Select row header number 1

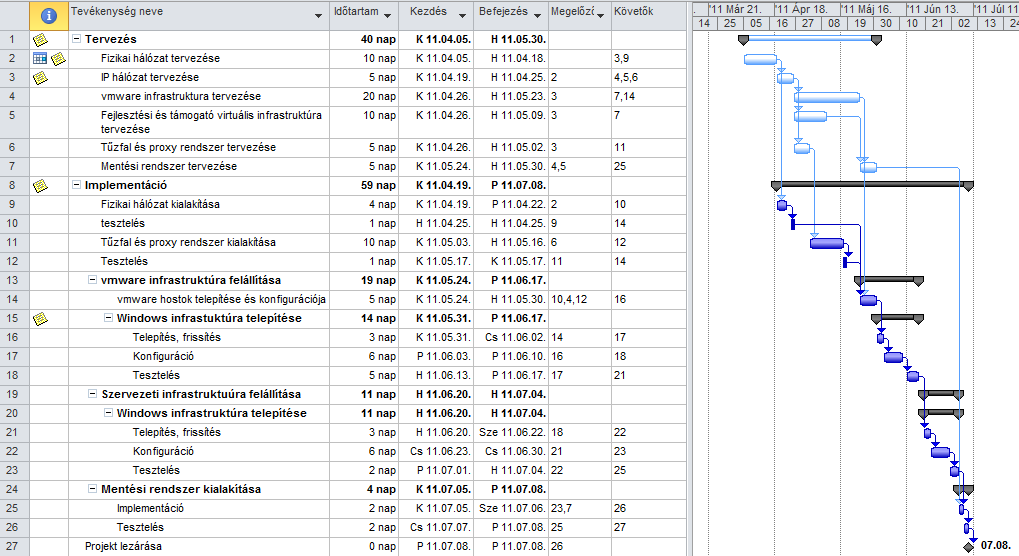tap(12, 39)
